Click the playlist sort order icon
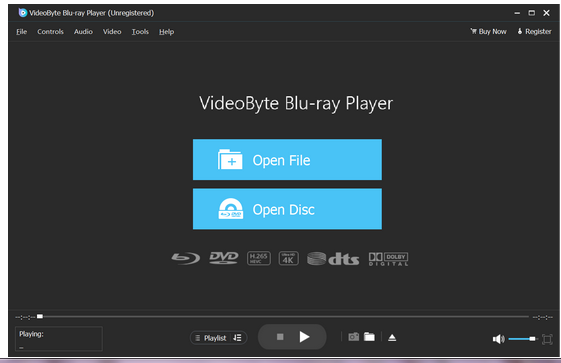Viewport: 561px width, 363px height. click(x=238, y=338)
